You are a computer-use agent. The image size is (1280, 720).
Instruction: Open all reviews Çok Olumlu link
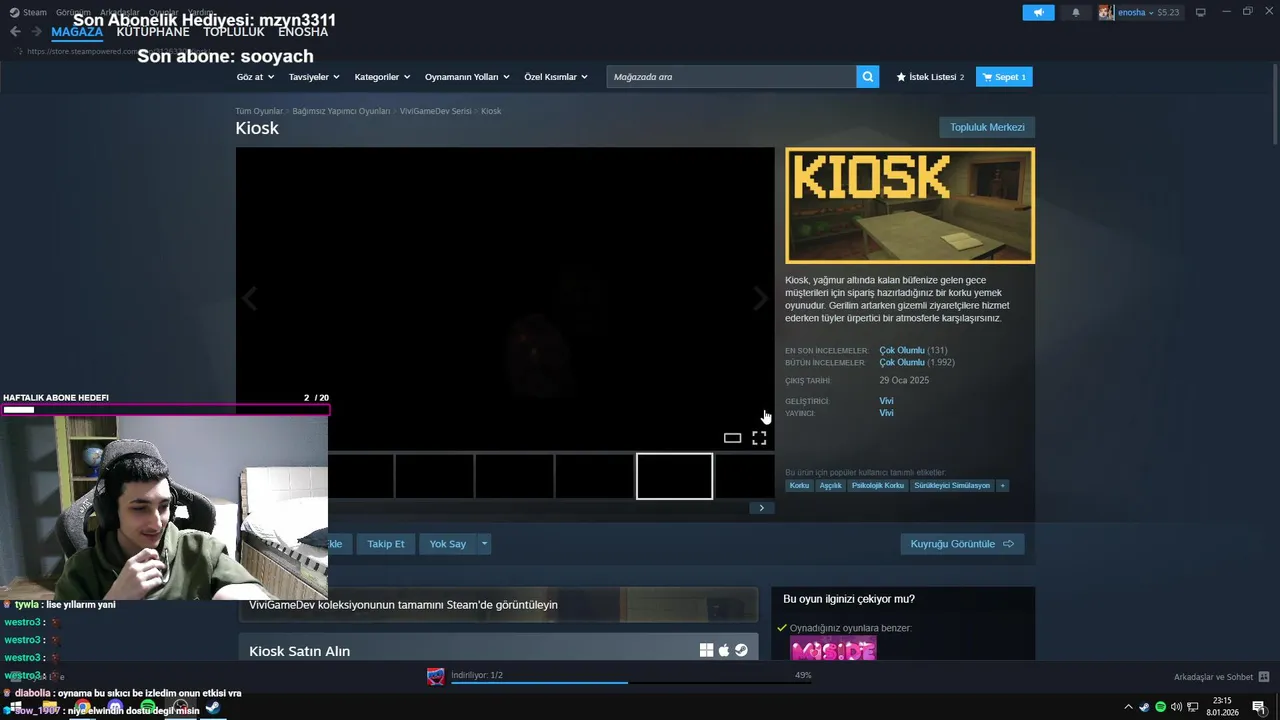click(x=902, y=362)
